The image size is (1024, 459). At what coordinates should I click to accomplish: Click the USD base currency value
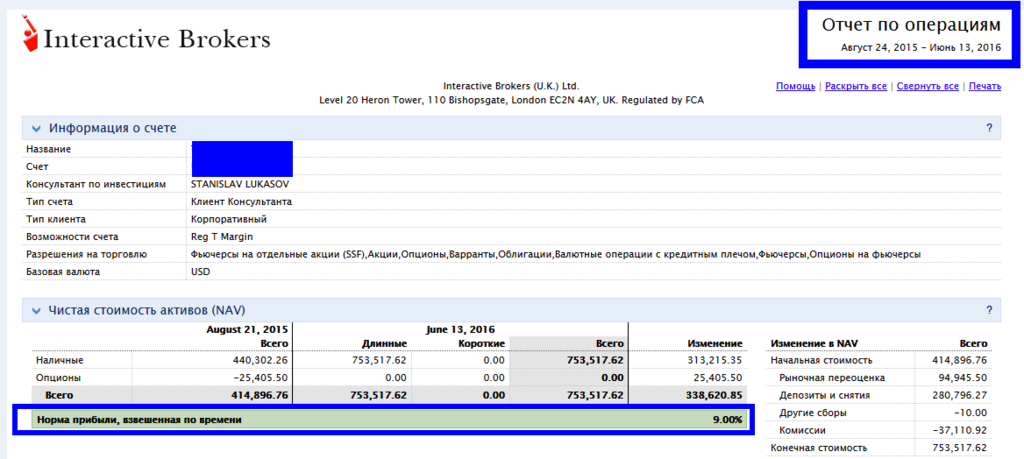coord(200,271)
